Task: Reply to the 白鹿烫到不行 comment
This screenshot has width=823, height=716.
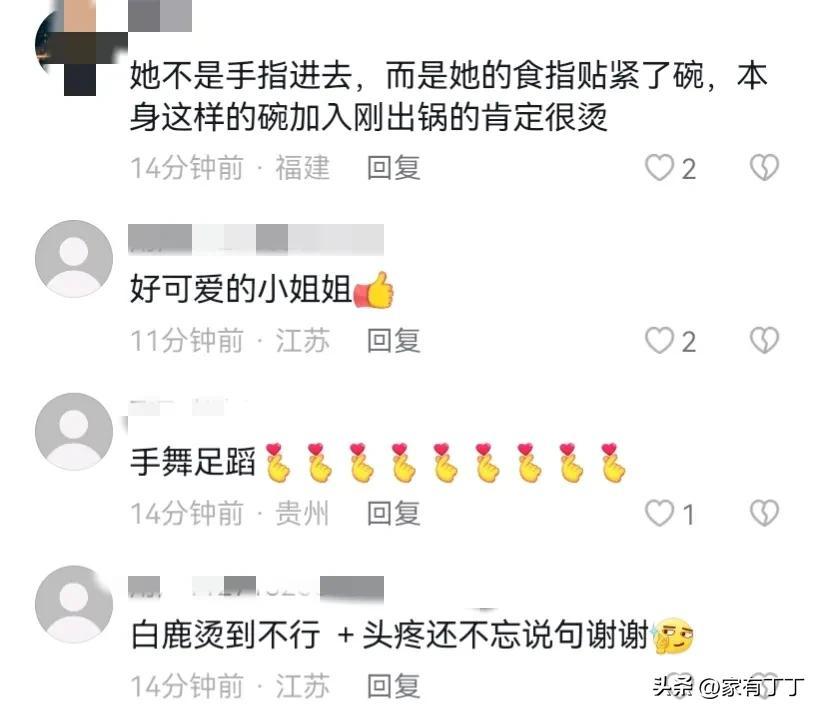Action: click(x=394, y=686)
